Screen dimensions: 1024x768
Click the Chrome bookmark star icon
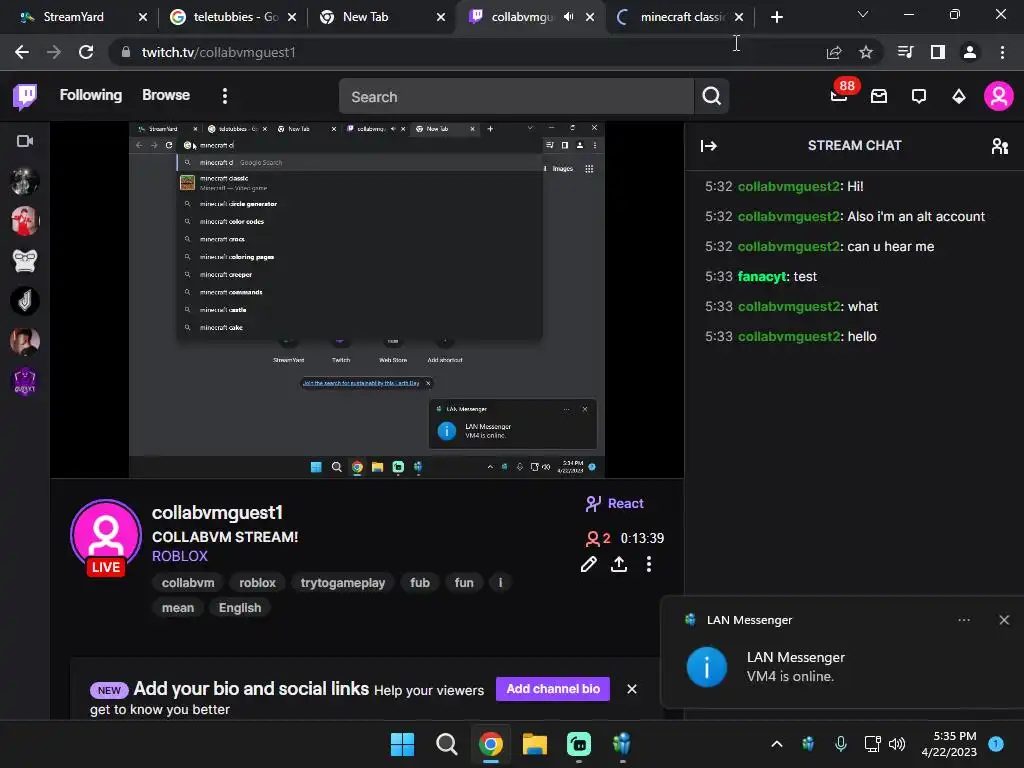[x=866, y=52]
